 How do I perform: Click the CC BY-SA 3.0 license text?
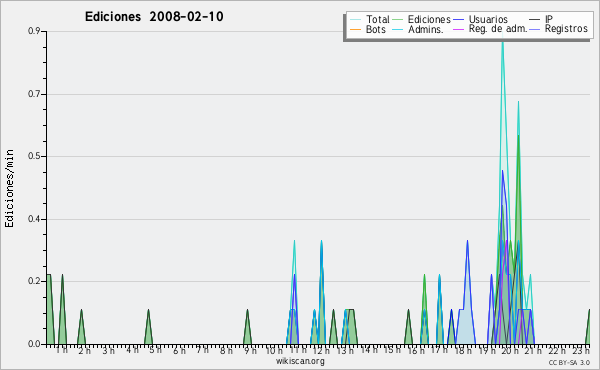point(569,362)
